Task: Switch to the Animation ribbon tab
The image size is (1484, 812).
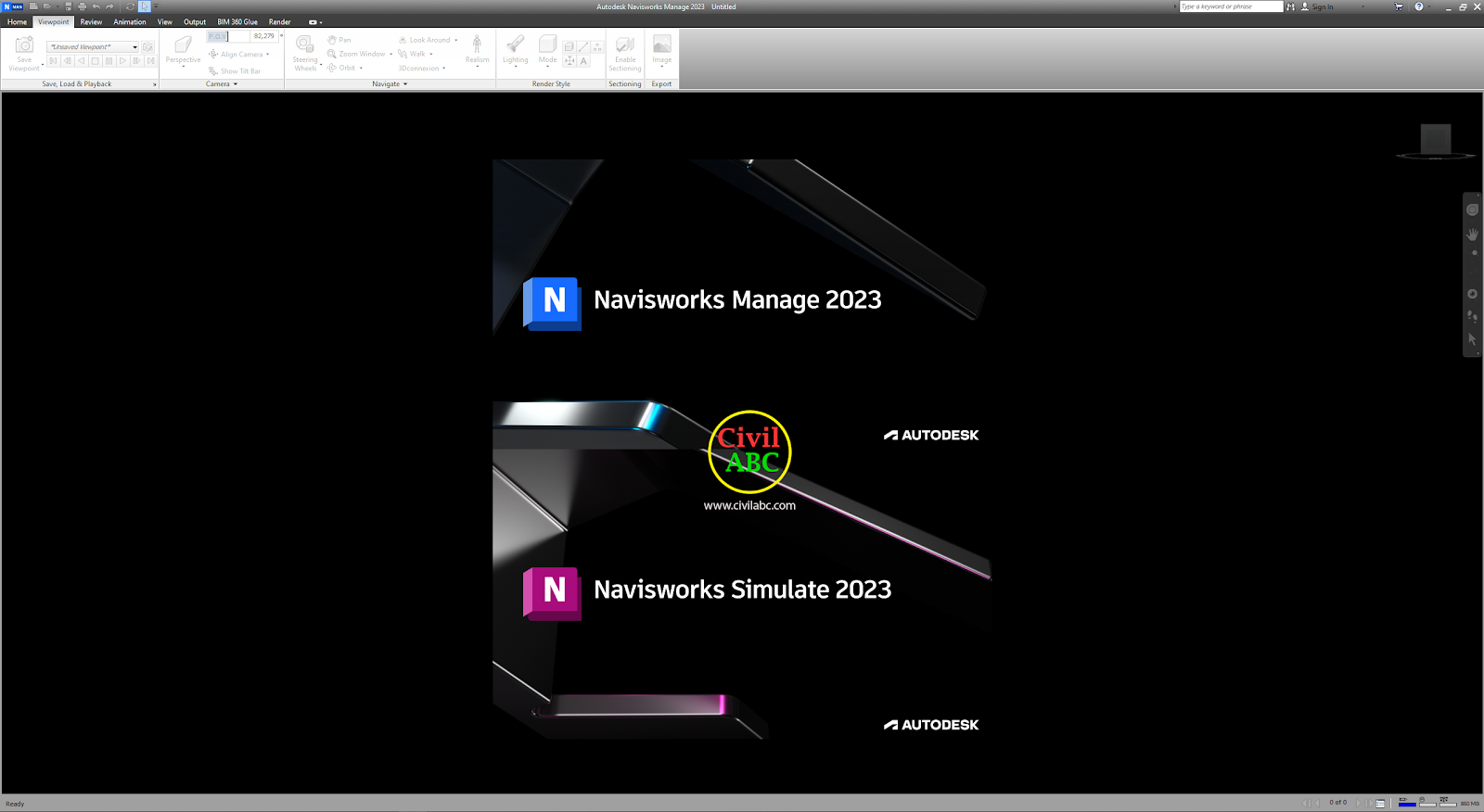Action: tap(130, 21)
